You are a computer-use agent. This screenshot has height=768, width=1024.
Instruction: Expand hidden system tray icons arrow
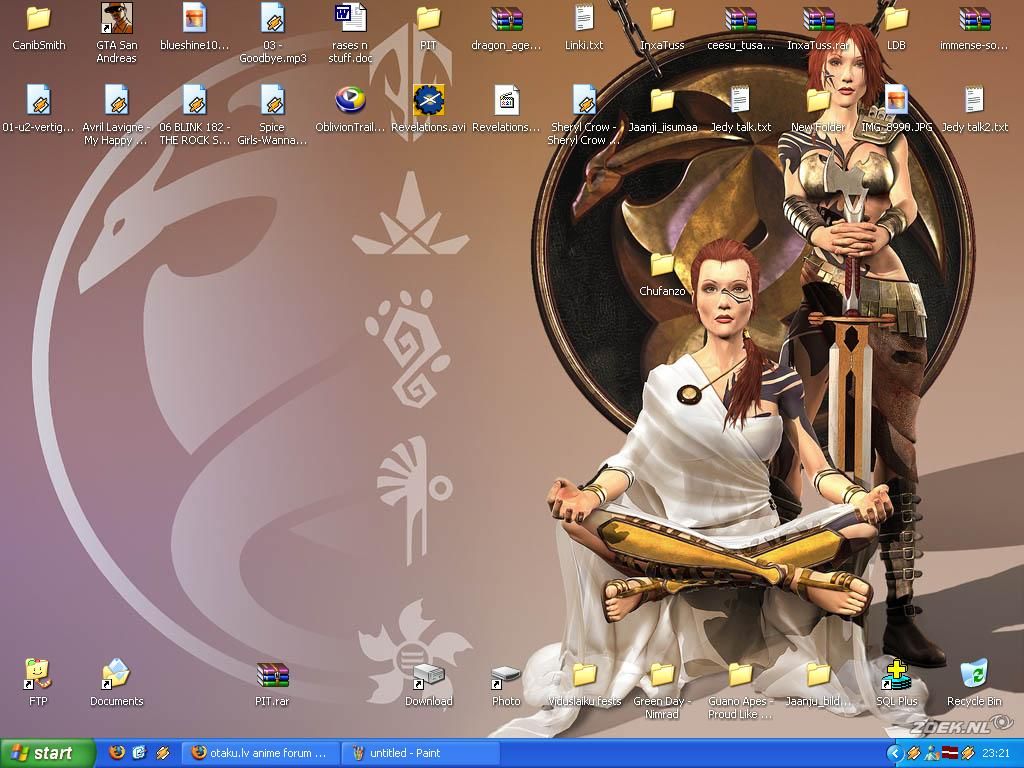[895, 754]
